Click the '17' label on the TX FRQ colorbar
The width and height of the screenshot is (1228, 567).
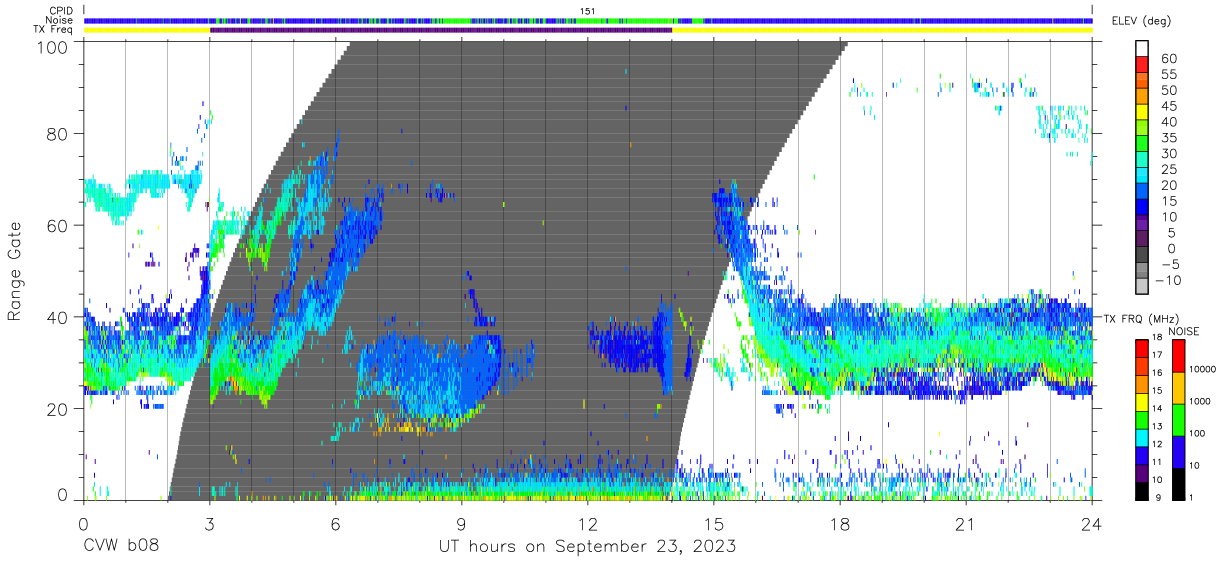click(1155, 355)
